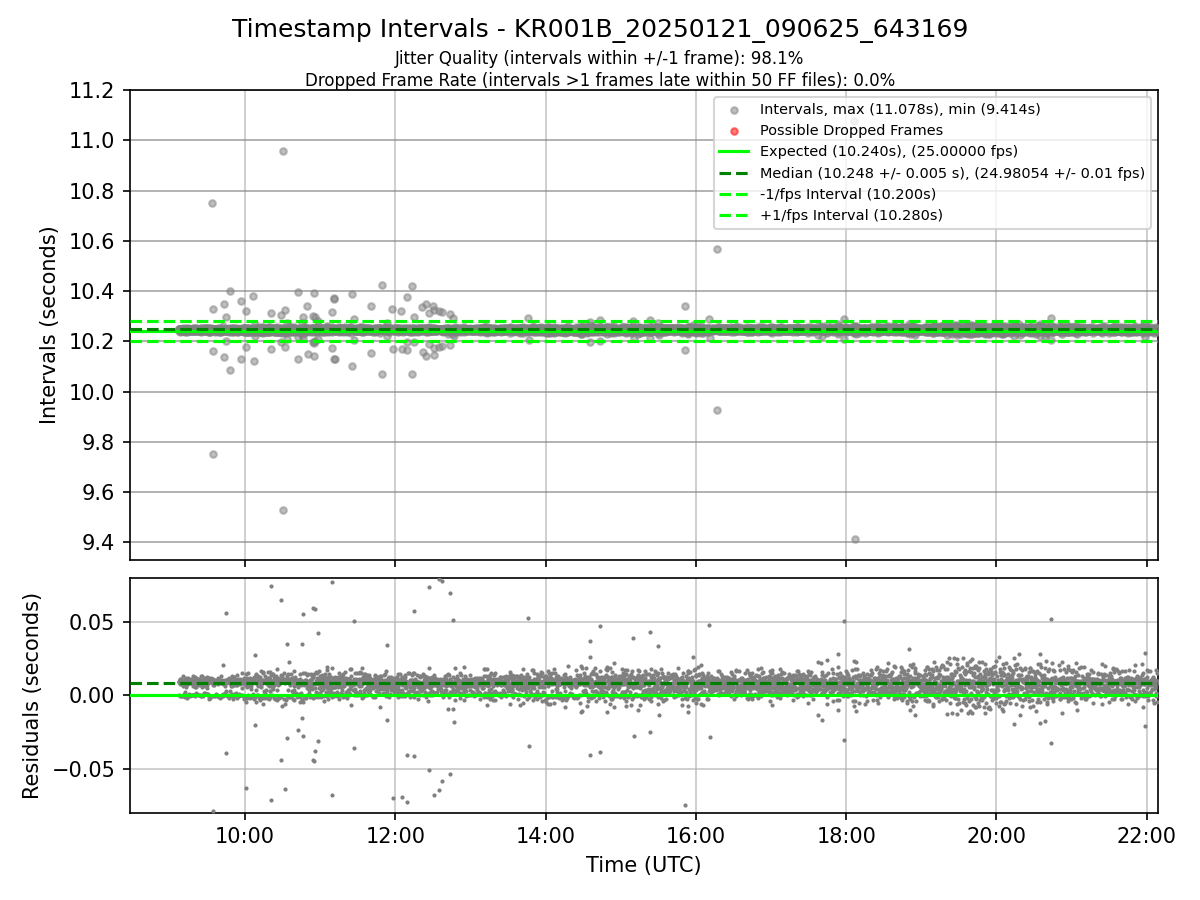Click the red dot marker in the legend
This screenshot has width=1200, height=900.
coord(735,131)
